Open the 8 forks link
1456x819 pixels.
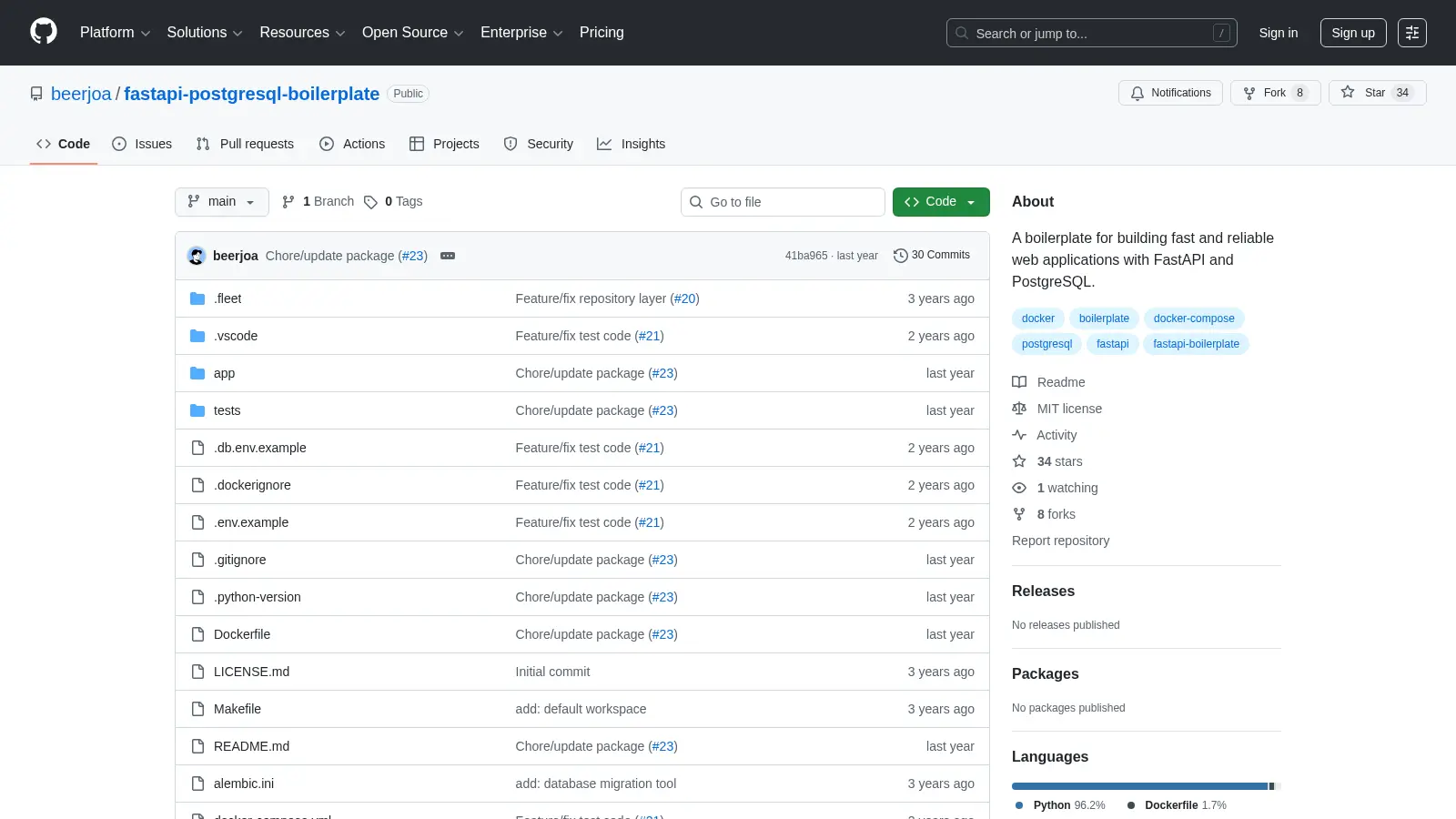1044,514
